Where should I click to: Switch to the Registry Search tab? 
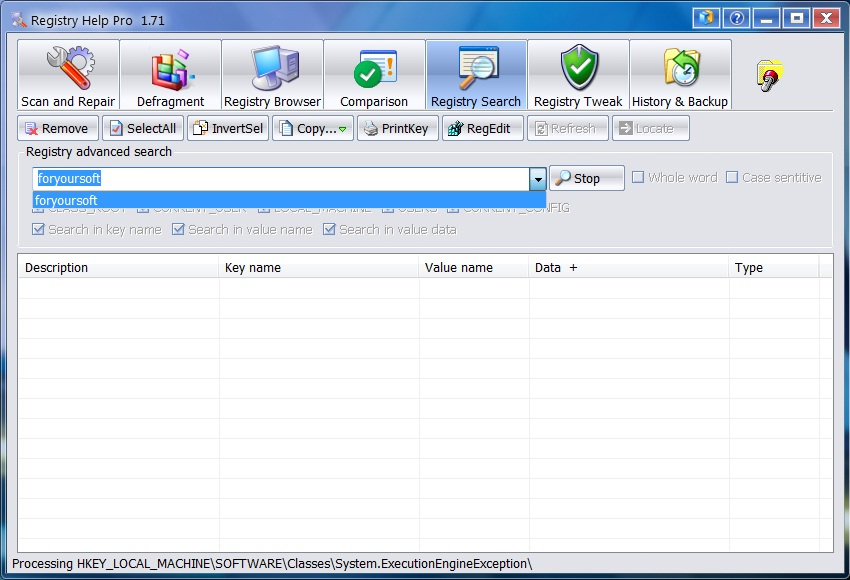(476, 75)
